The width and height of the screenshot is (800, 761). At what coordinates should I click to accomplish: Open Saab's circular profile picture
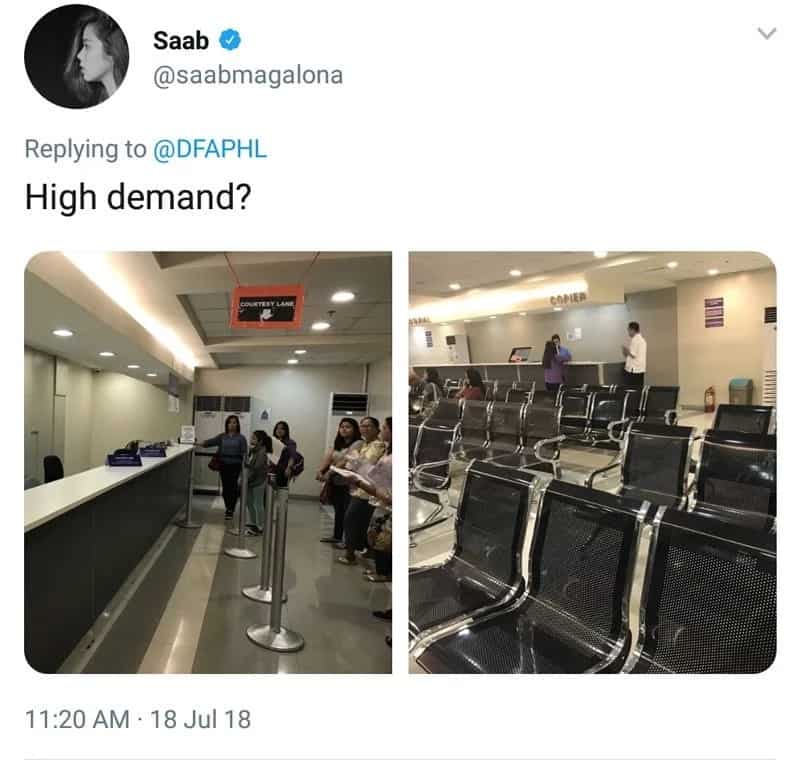click(77, 56)
